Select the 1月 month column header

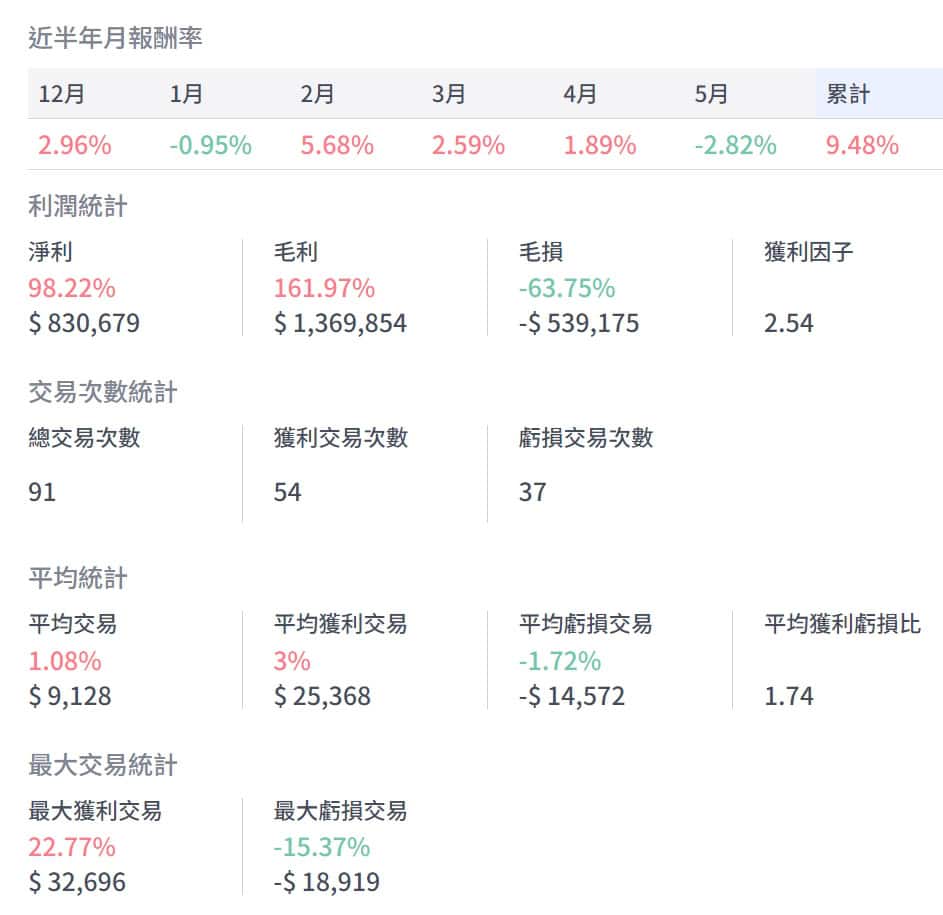187,95
